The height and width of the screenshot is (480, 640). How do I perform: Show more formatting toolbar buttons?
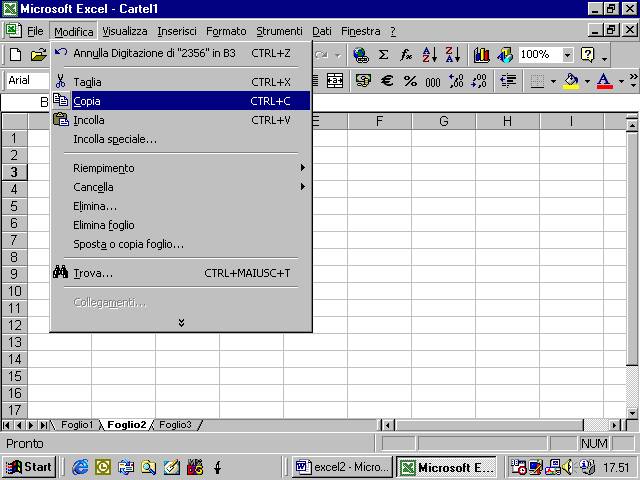point(633,80)
